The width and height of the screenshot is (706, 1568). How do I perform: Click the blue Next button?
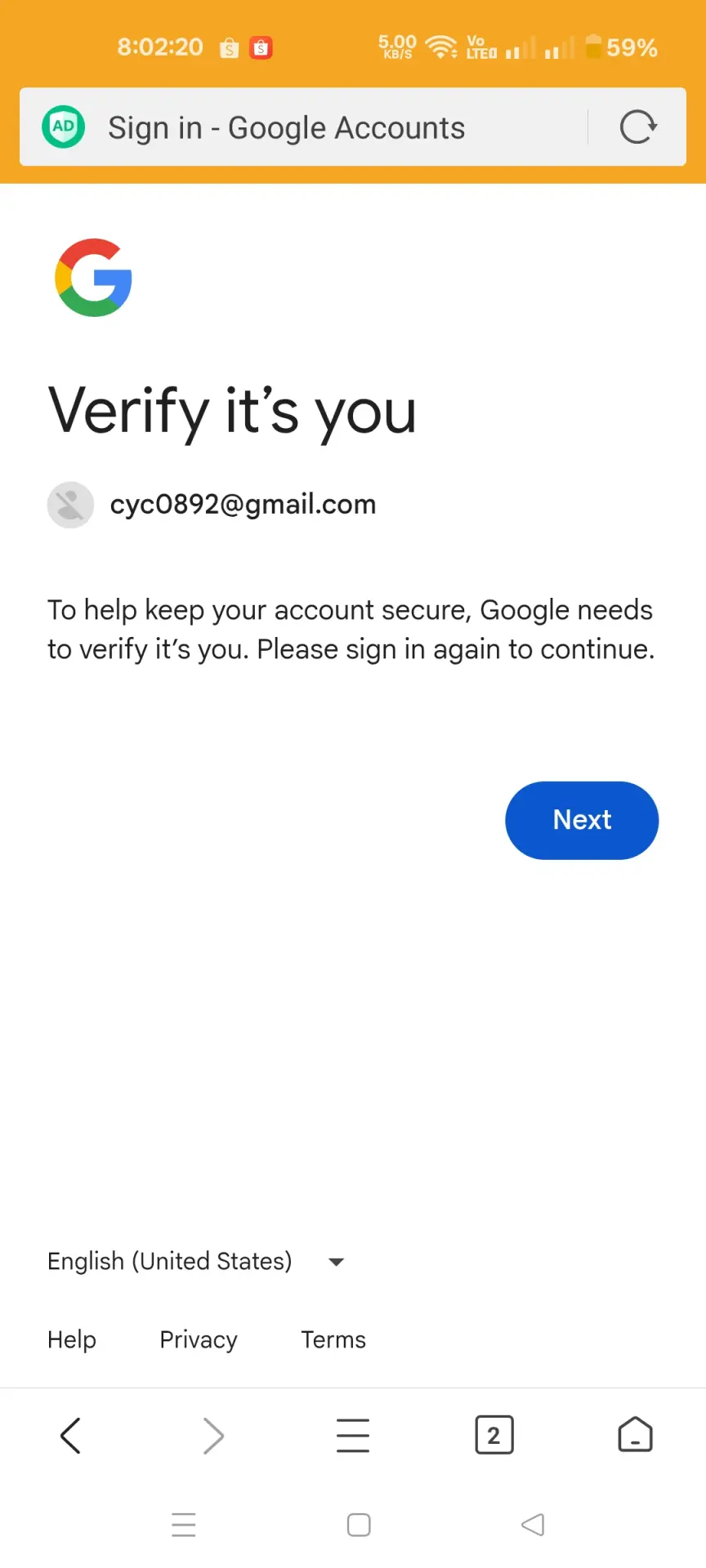[582, 820]
